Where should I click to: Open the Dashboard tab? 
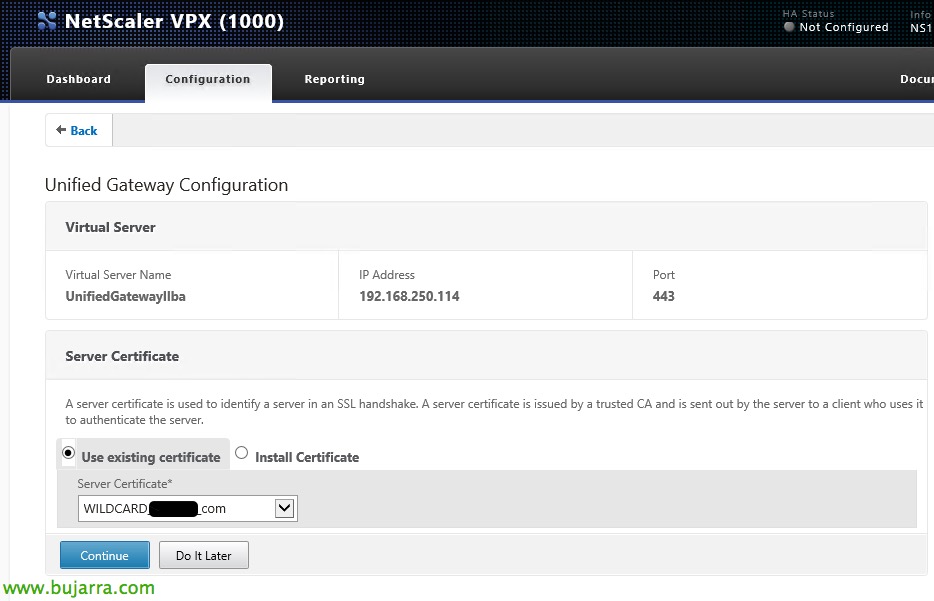pyautogui.click(x=79, y=79)
